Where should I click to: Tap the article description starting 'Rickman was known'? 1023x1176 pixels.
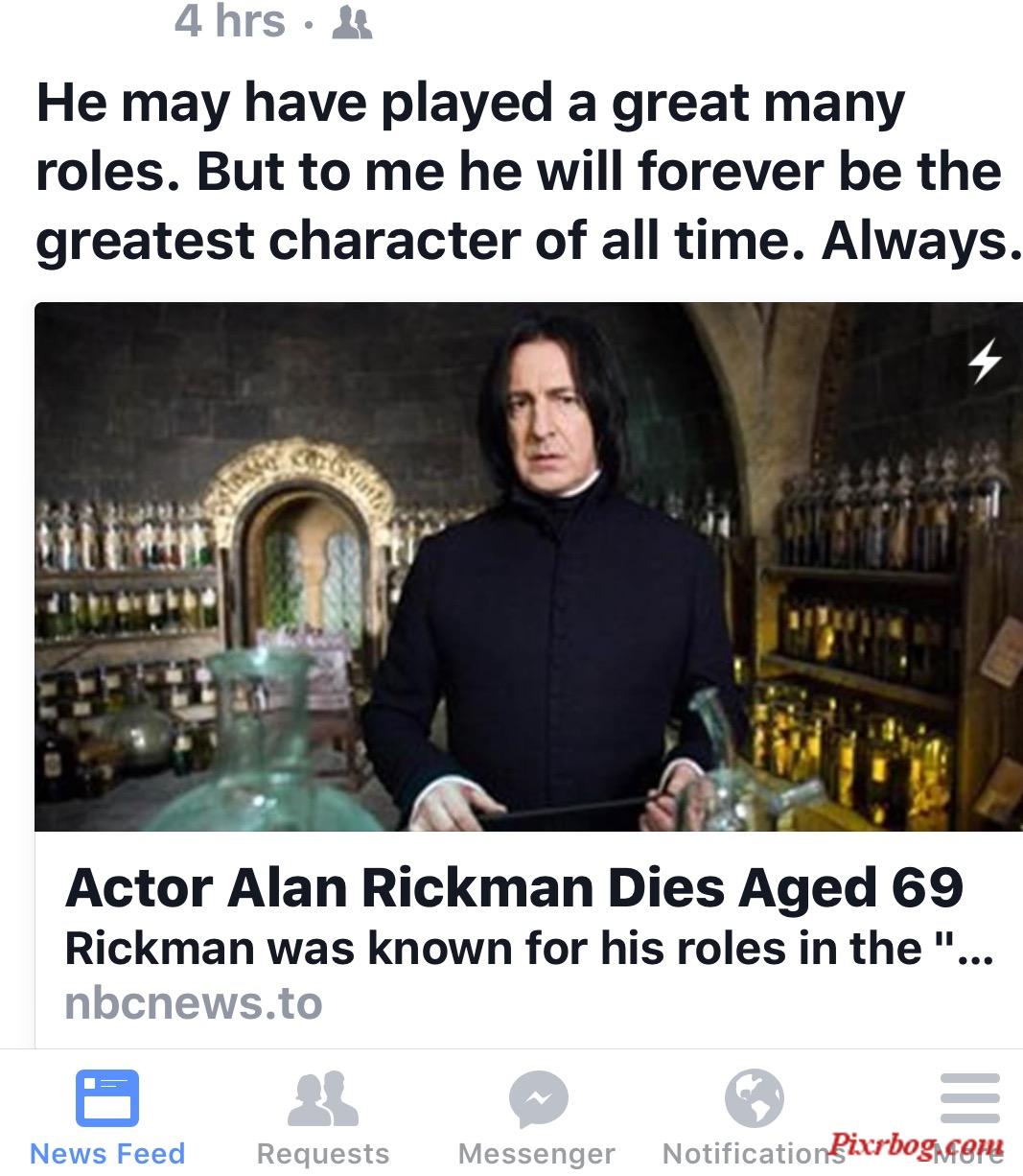[529, 948]
